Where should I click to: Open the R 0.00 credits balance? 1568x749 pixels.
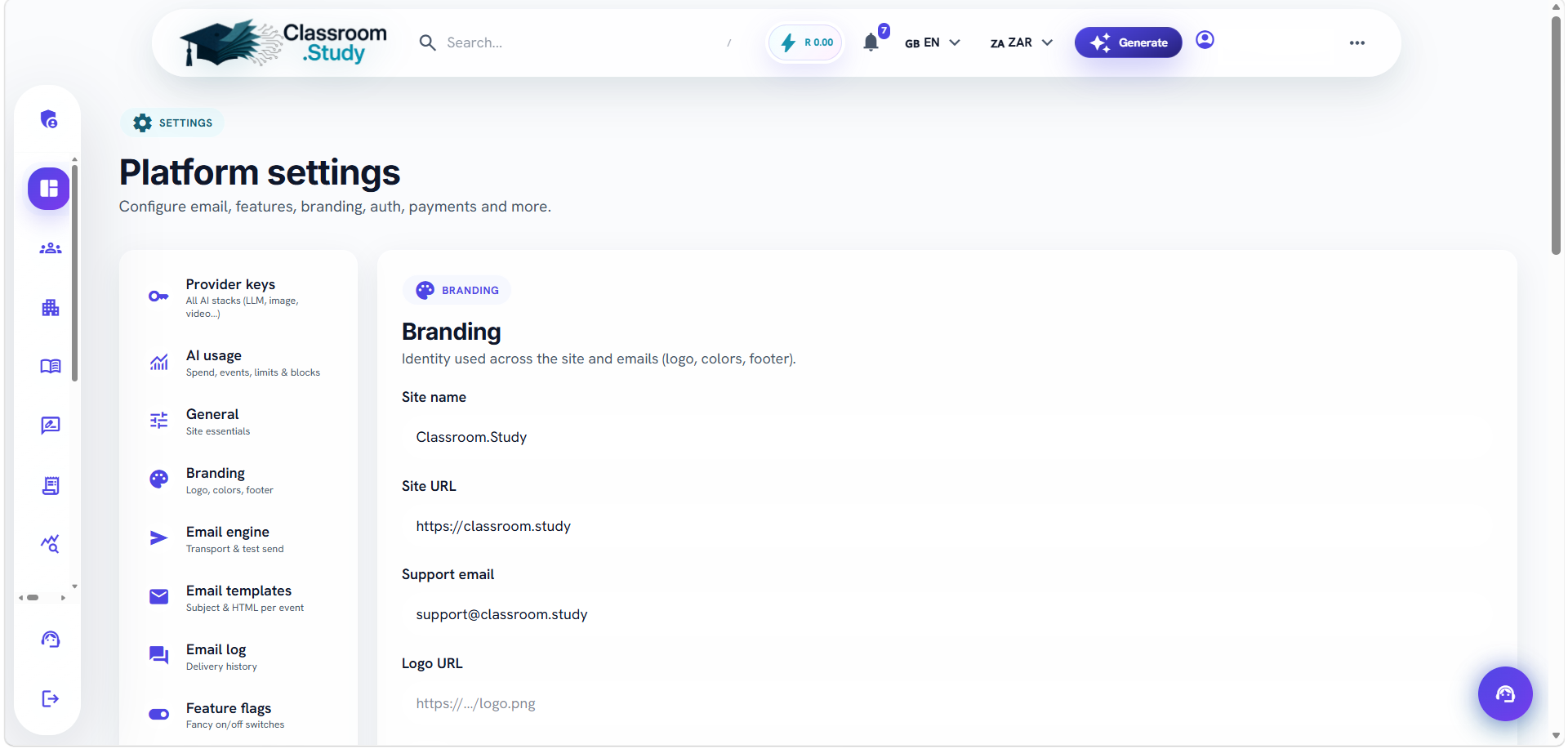point(806,42)
